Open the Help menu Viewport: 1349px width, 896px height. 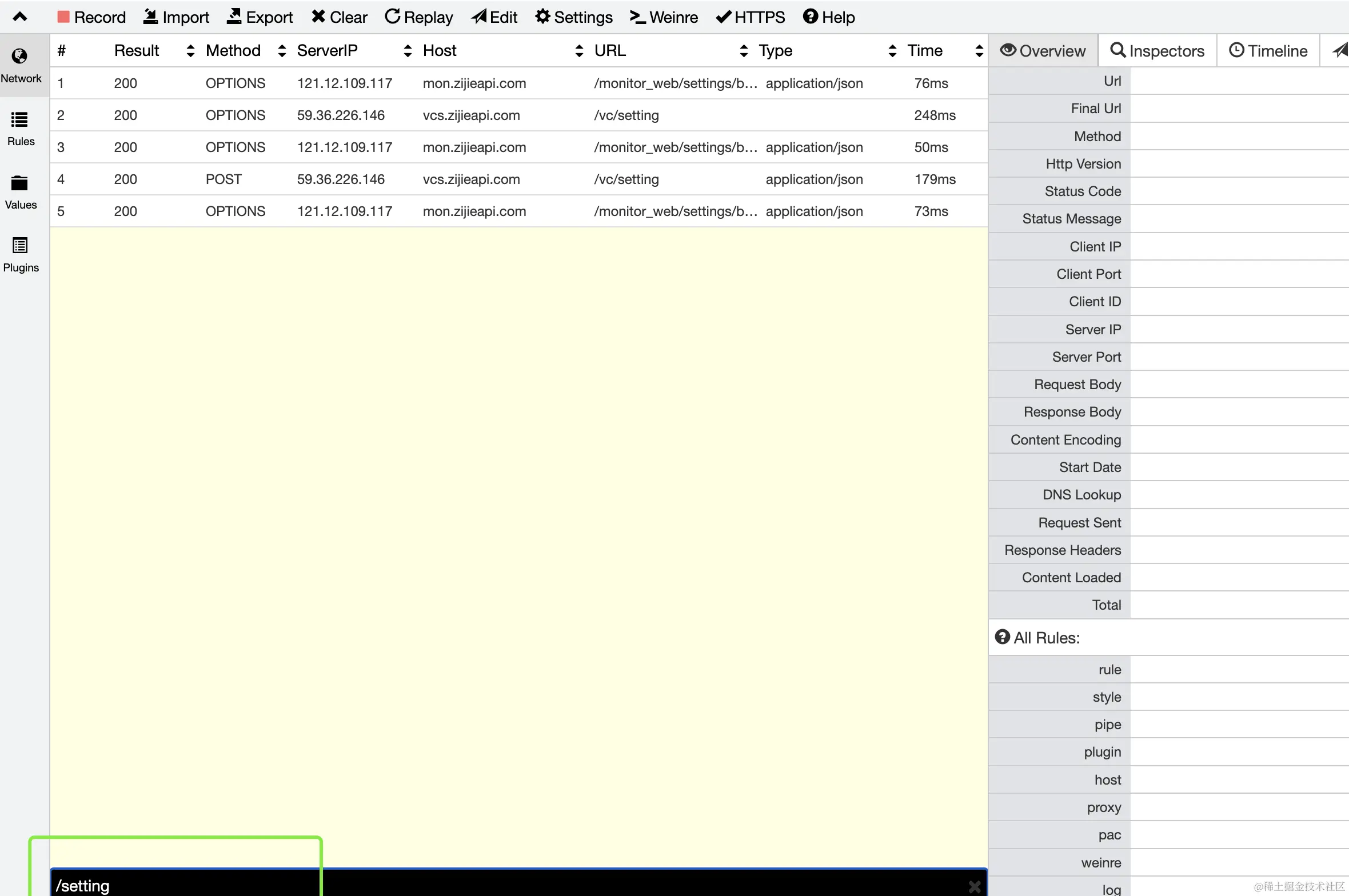pos(829,17)
